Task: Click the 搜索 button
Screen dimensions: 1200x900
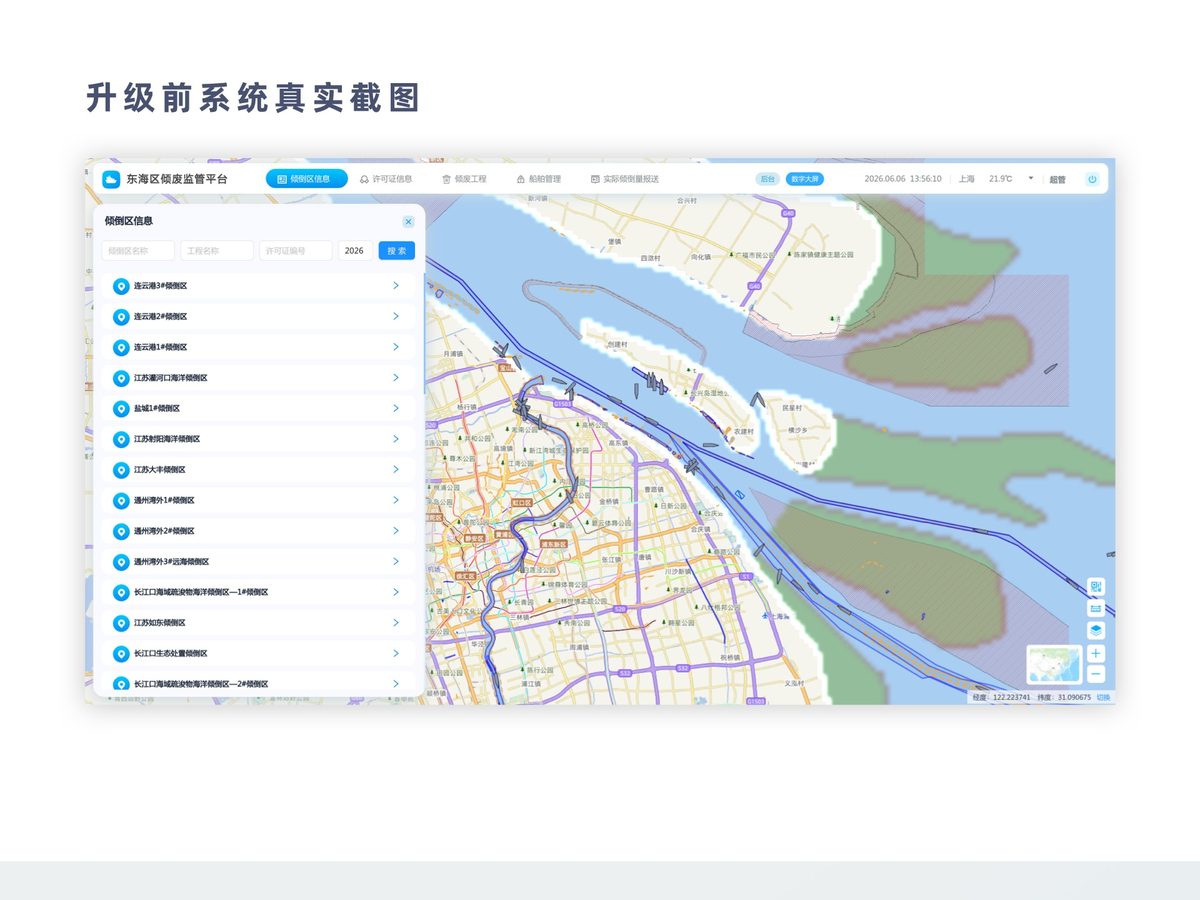Action: click(396, 251)
